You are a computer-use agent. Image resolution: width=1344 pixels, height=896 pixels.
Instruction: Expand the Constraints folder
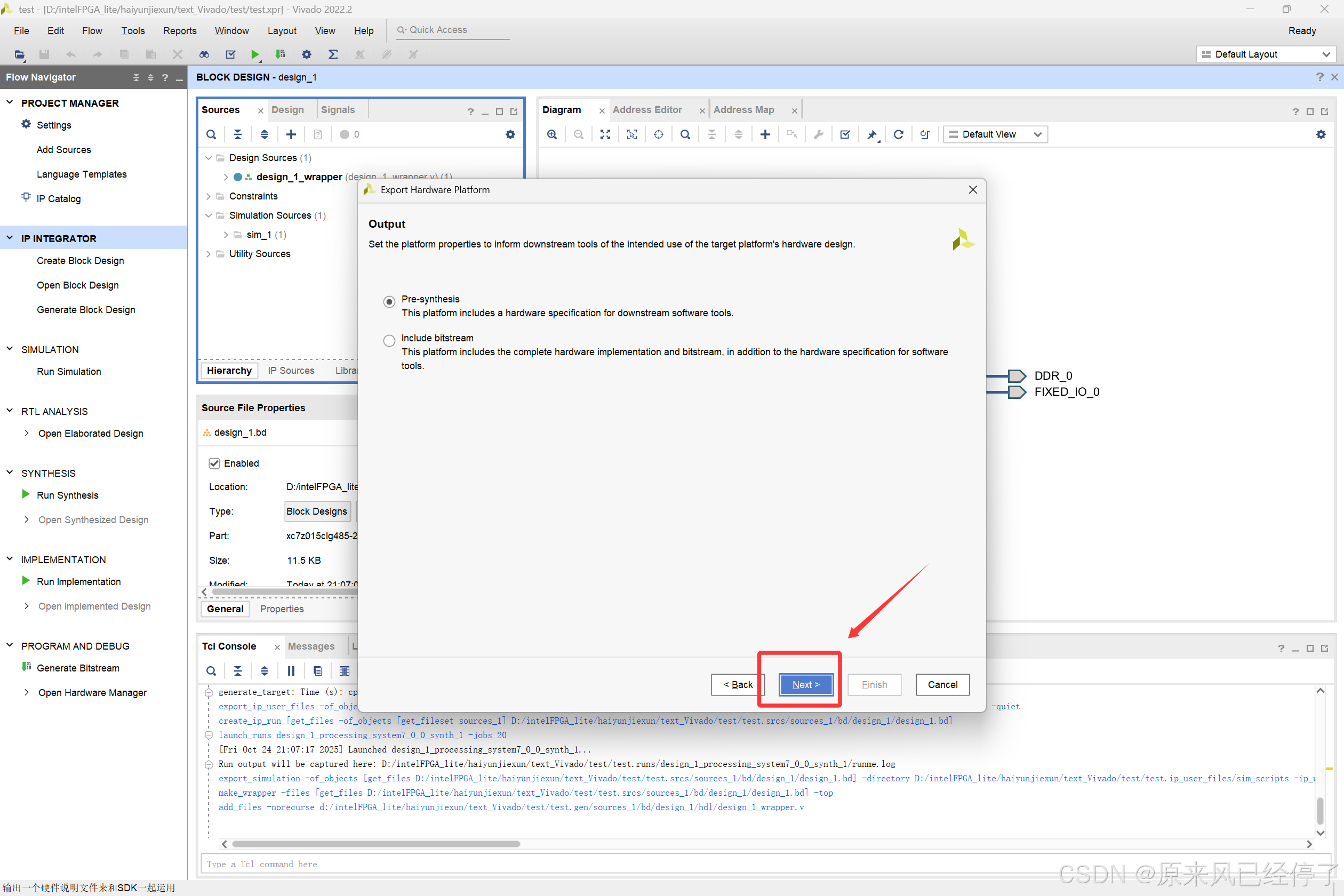(209, 196)
